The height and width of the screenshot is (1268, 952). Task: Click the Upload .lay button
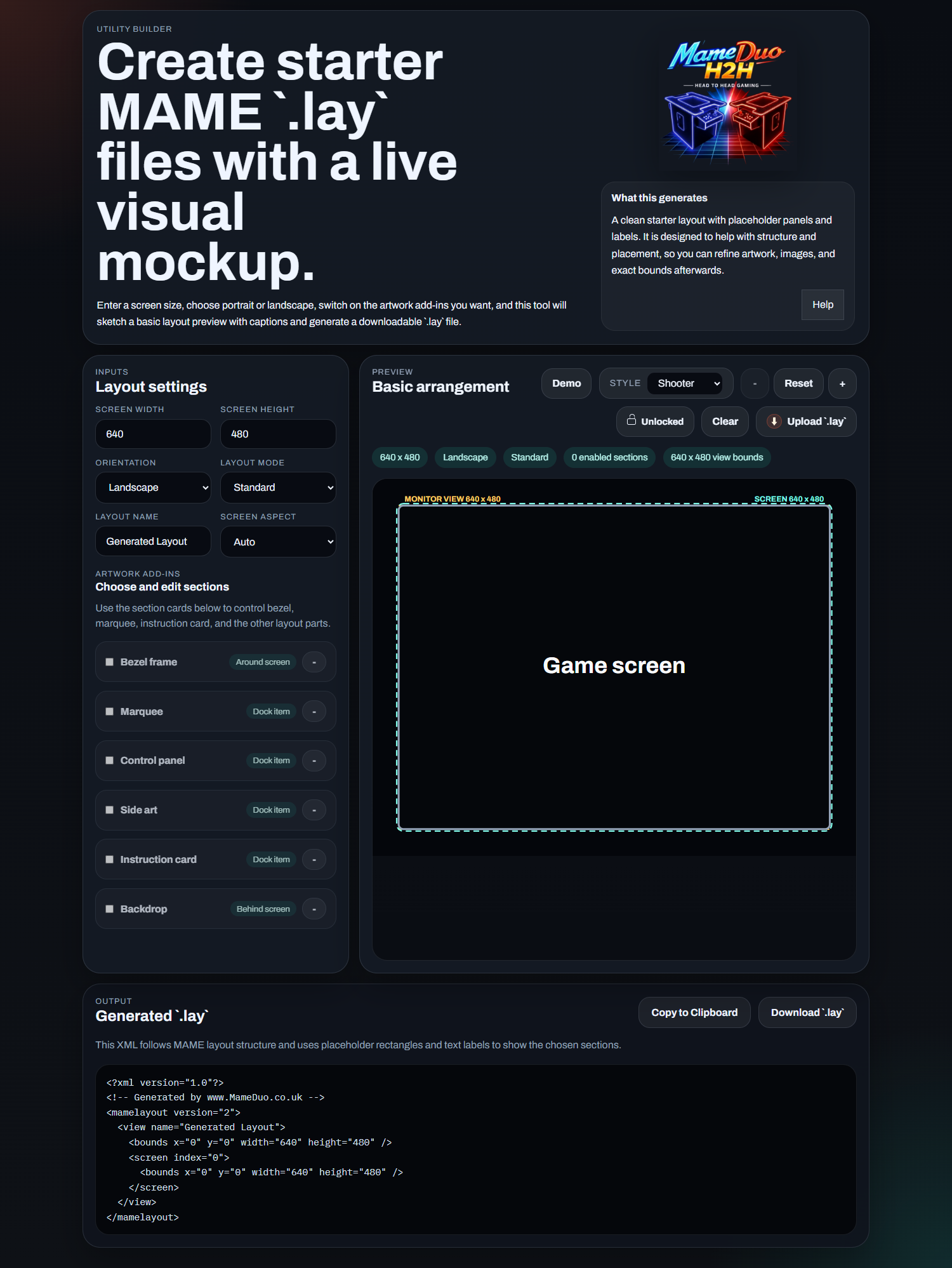pyautogui.click(x=806, y=422)
